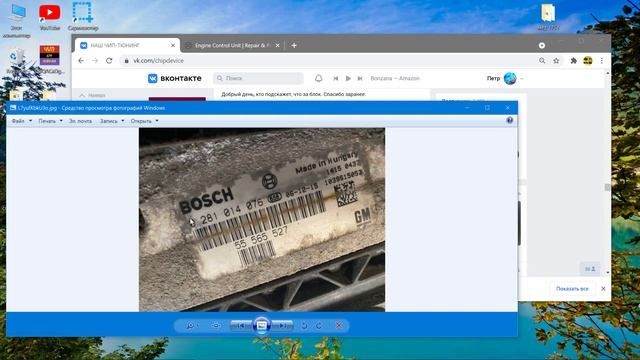Screen dimensions: 640x360
Task: Open the Chrome three-dot menu
Action: click(x=602, y=60)
